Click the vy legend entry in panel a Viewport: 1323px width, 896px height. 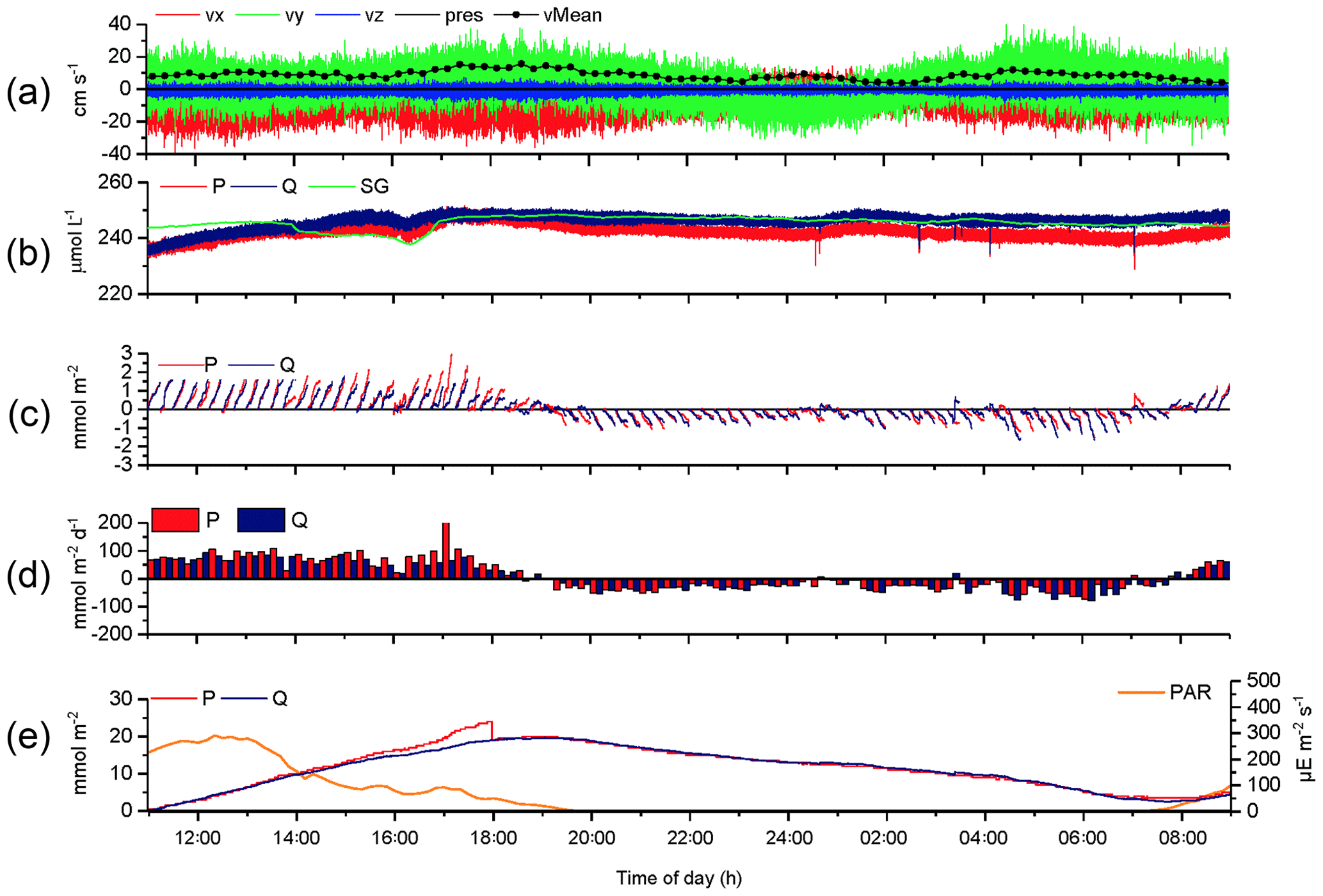pos(294,15)
